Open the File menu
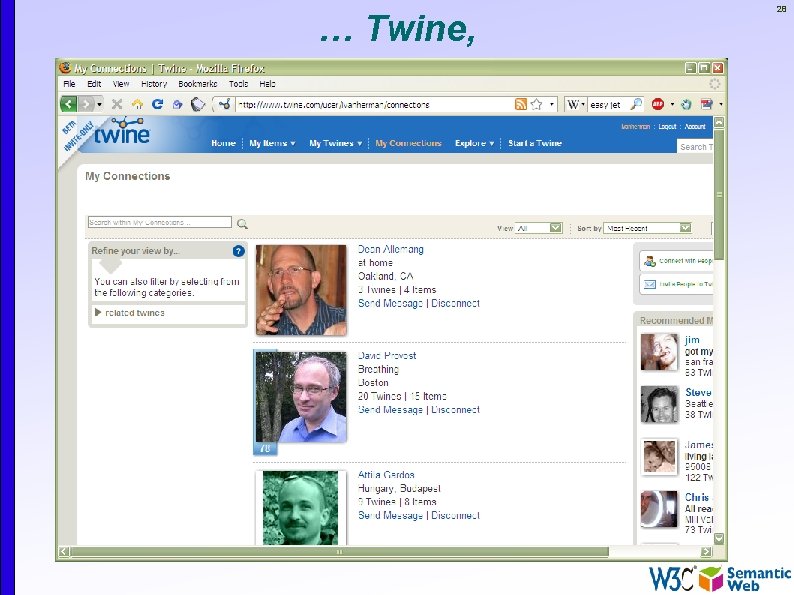Image resolution: width=794 pixels, height=595 pixels. pyautogui.click(x=69, y=84)
